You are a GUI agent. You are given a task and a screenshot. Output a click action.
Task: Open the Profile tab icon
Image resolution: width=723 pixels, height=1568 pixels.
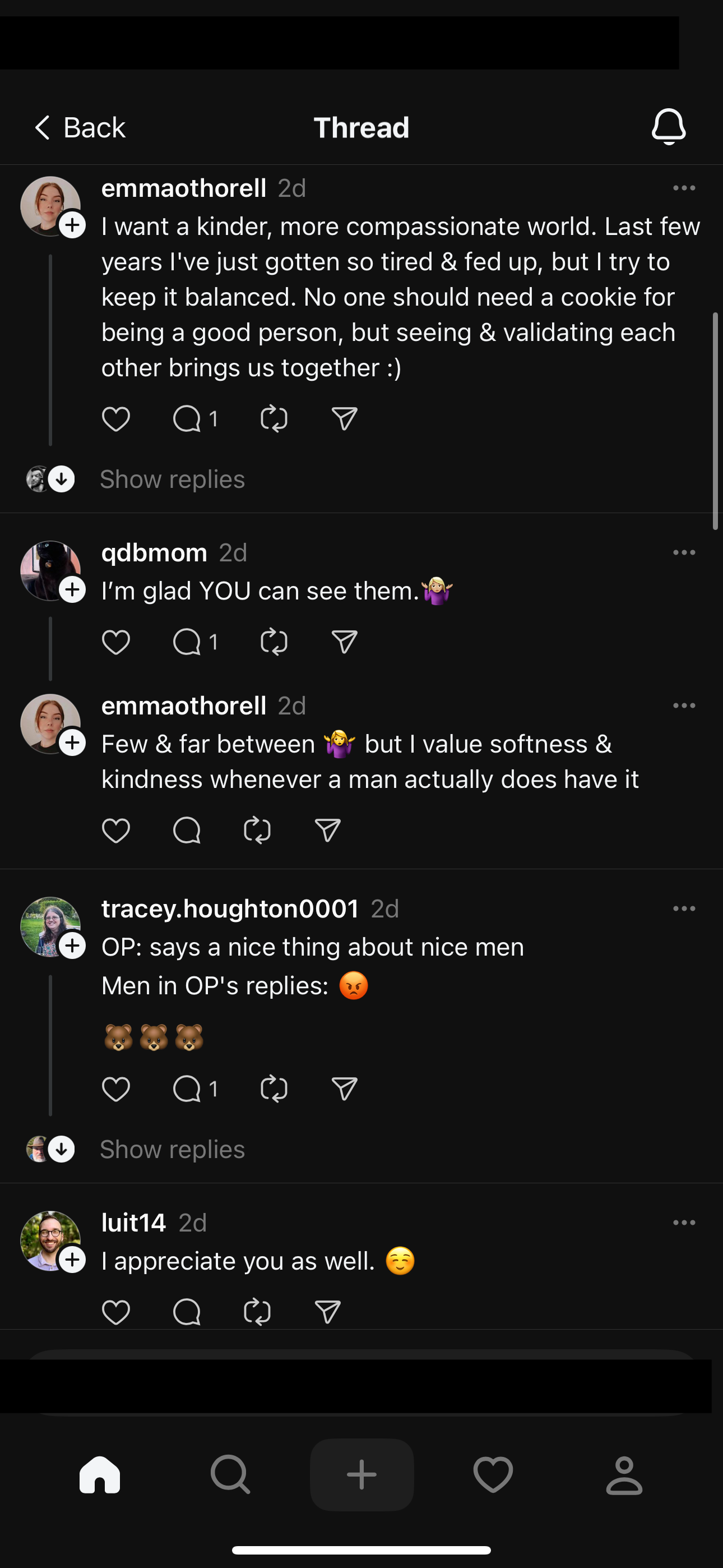[624, 1474]
